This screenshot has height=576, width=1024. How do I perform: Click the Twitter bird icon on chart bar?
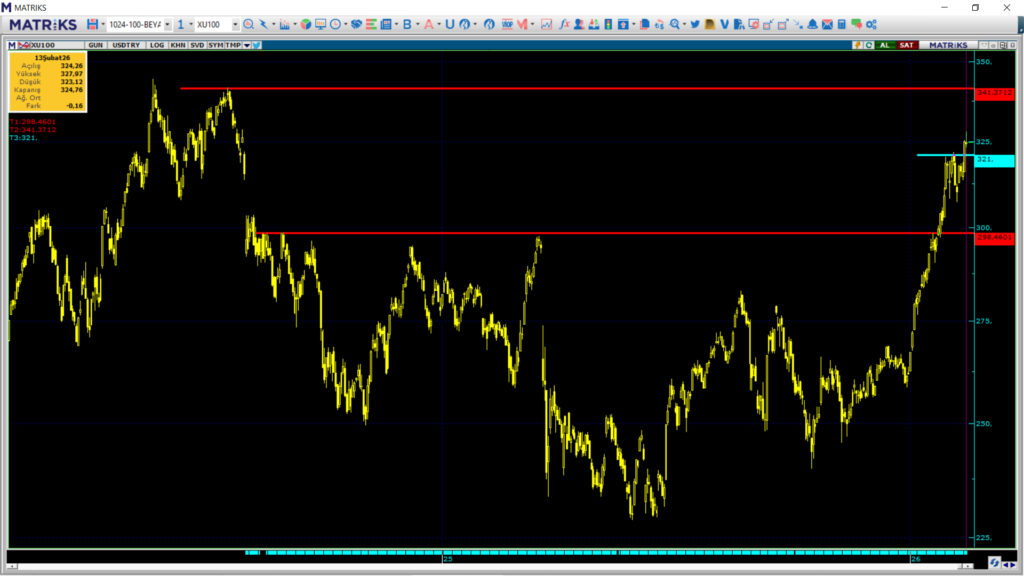257,45
